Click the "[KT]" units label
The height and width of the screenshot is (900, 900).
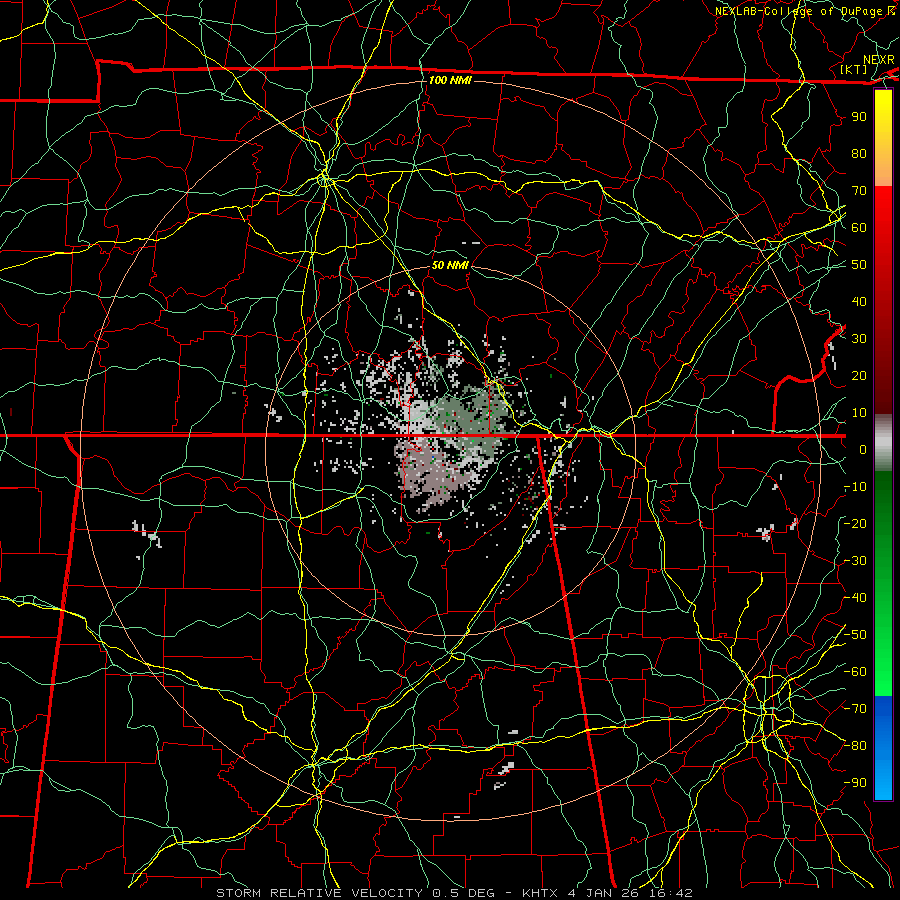853,69
